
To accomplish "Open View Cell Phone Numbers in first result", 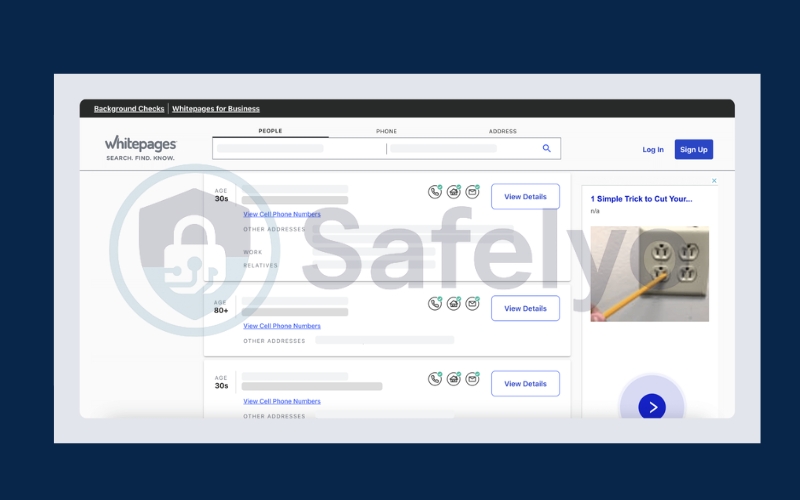I will coord(282,214).
